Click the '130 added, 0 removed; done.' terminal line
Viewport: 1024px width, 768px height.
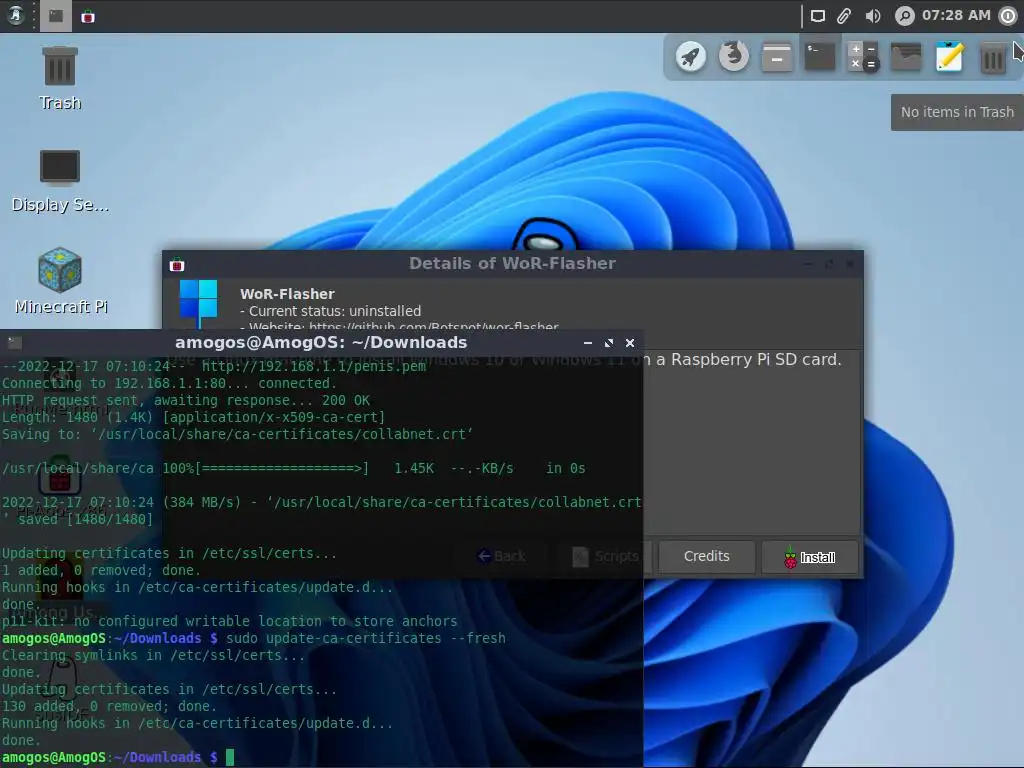click(x=108, y=706)
